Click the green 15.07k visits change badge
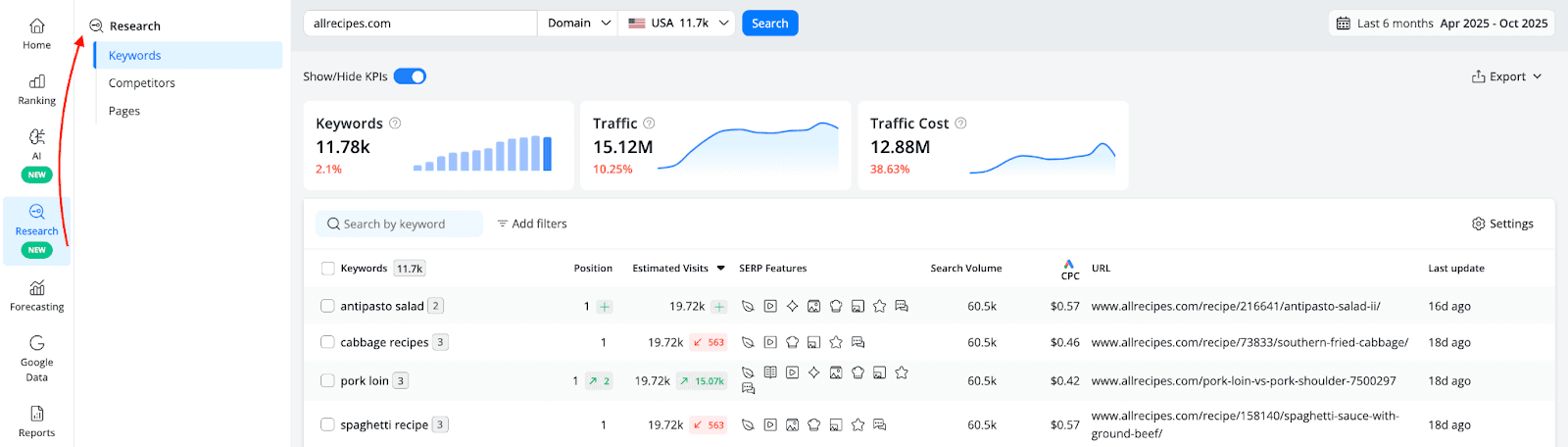 pyautogui.click(x=702, y=381)
